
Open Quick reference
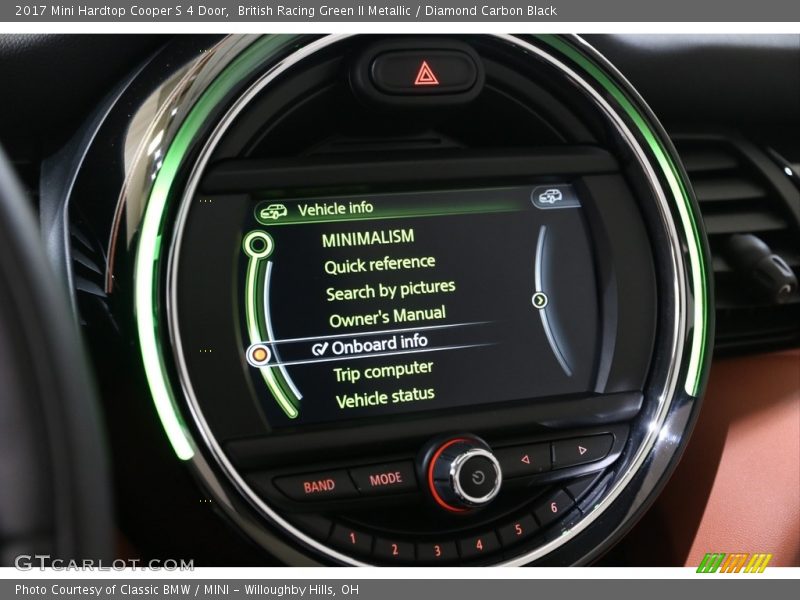(x=380, y=265)
